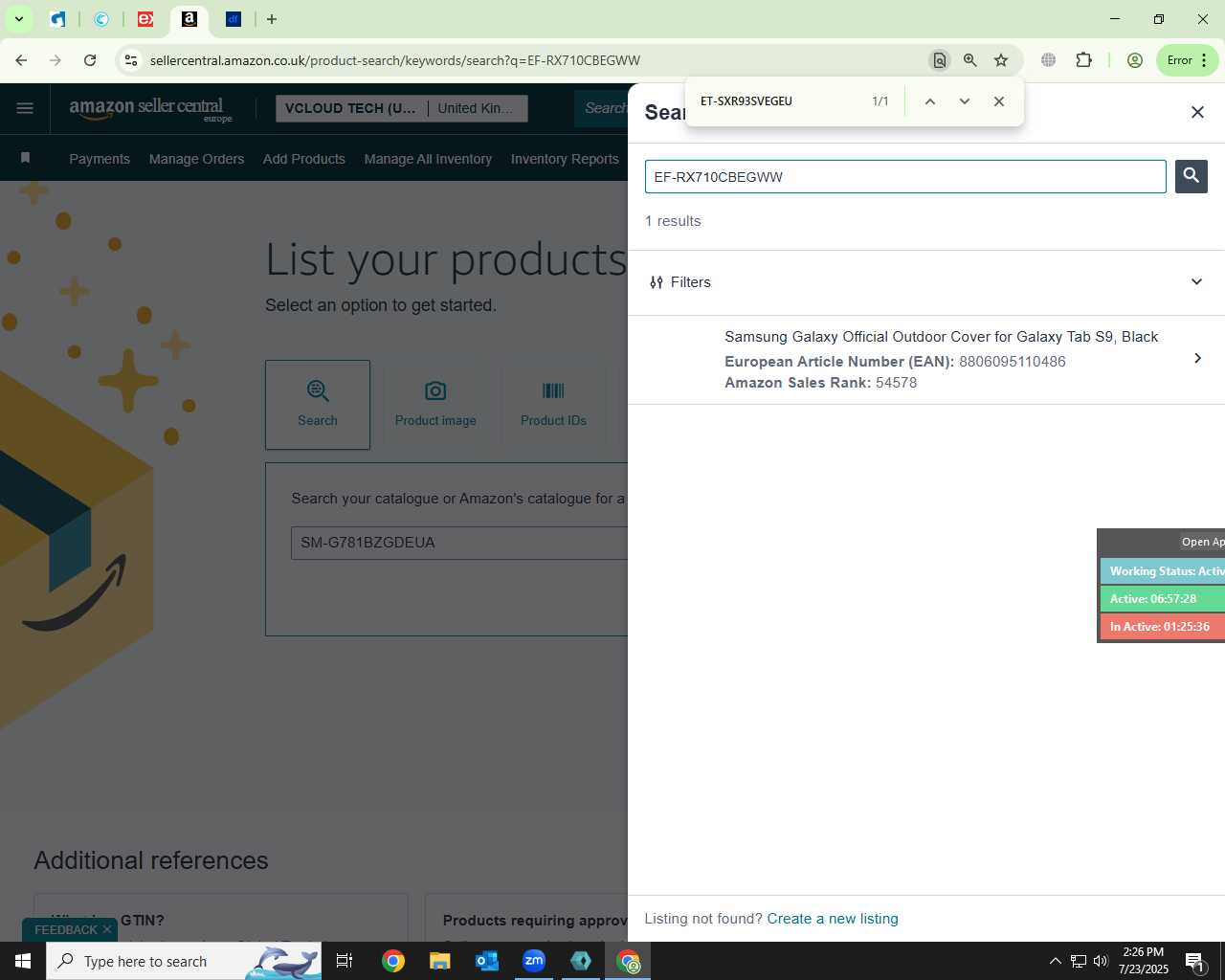Click the taskbar Type here to search box

(x=184, y=961)
